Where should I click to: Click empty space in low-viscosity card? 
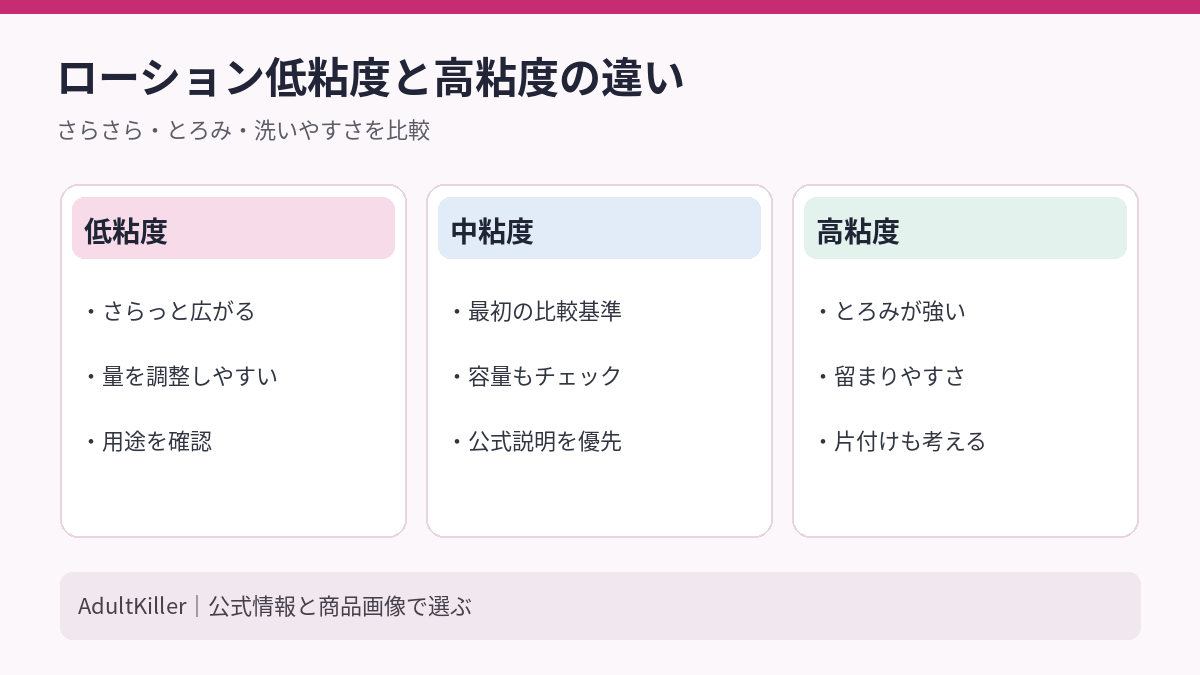tap(233, 497)
